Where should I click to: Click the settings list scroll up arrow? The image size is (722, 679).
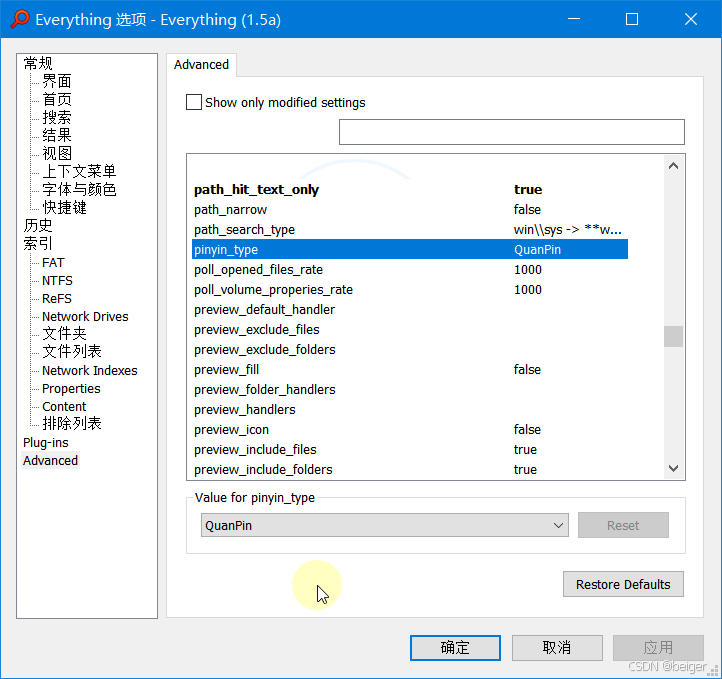[673, 166]
